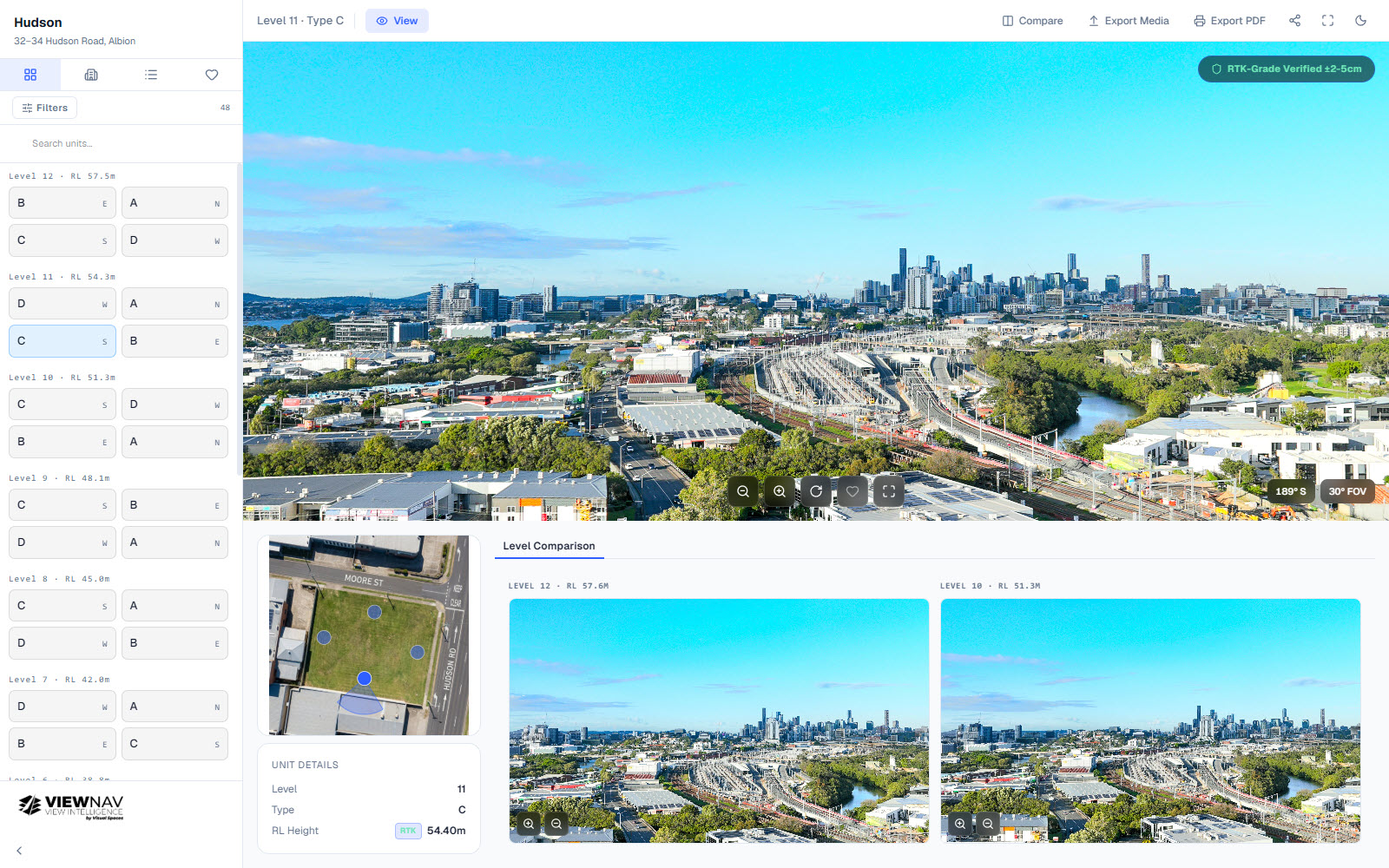Share this view via share icon
The image size is (1389, 868).
pyautogui.click(x=1294, y=21)
